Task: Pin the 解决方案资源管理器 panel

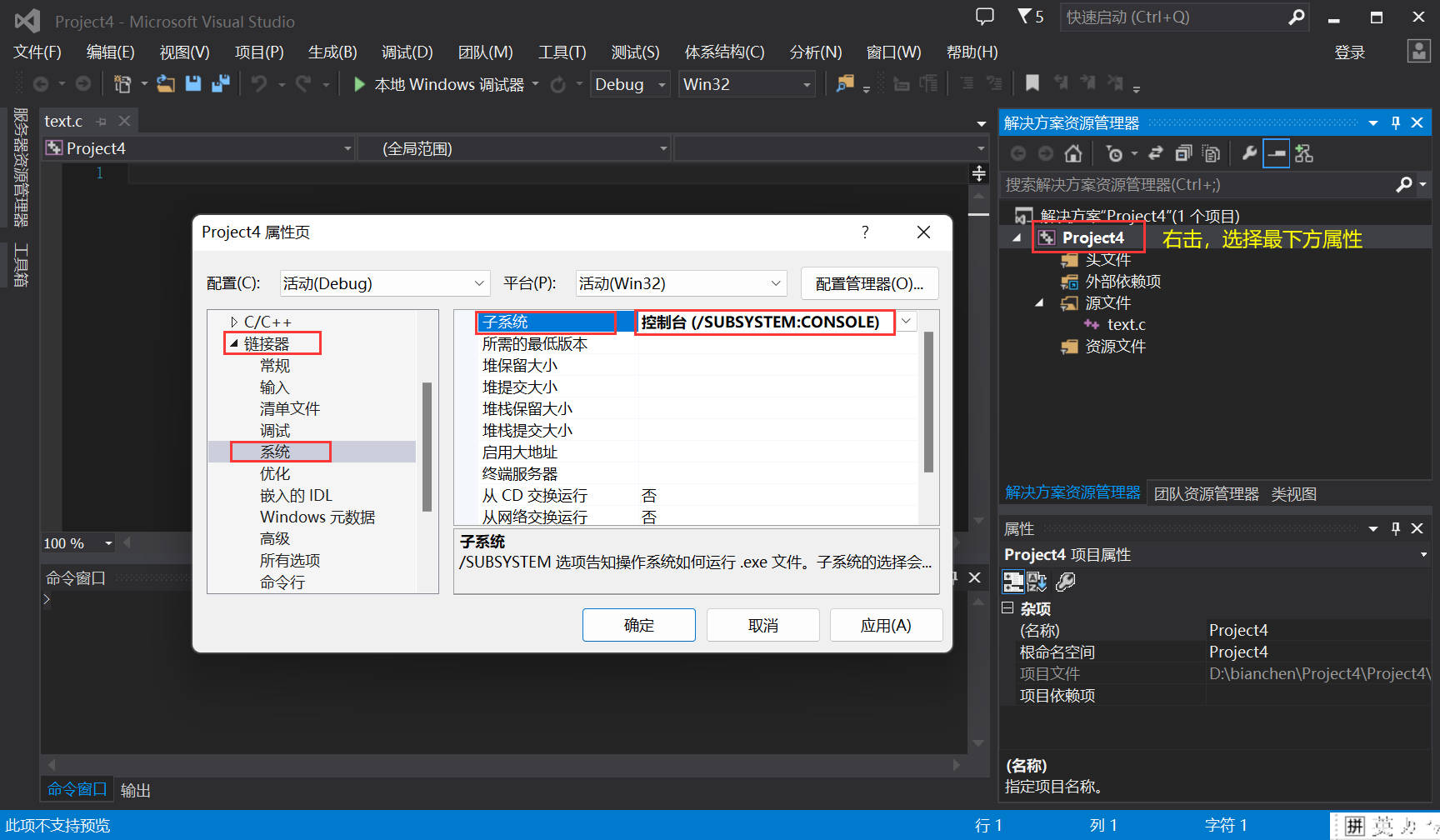Action: (1396, 123)
